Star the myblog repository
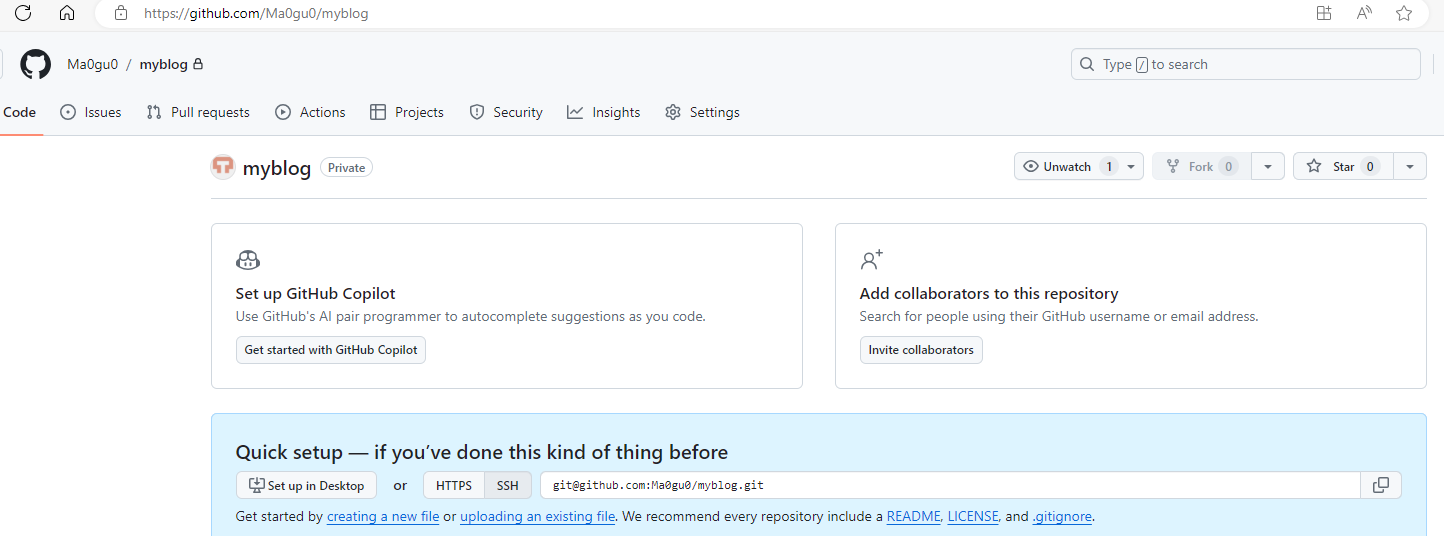 pos(1343,167)
